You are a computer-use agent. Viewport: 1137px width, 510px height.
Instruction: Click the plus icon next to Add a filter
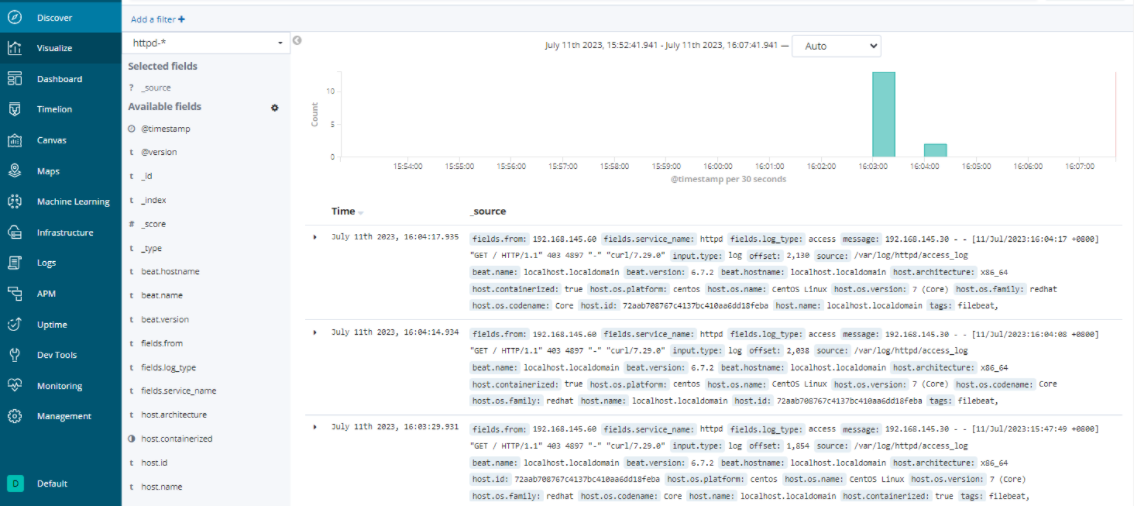click(x=181, y=20)
